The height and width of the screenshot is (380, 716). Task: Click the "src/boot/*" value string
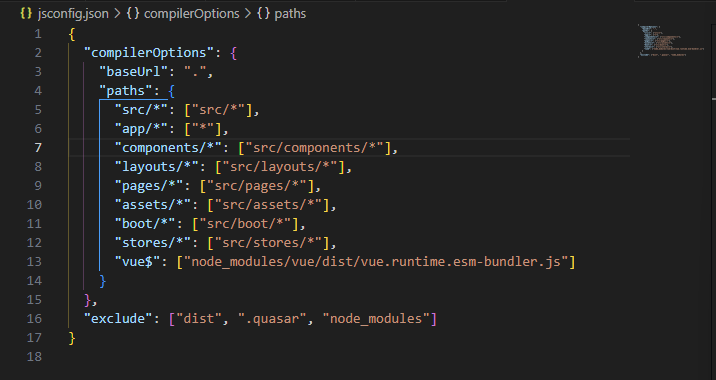249,224
